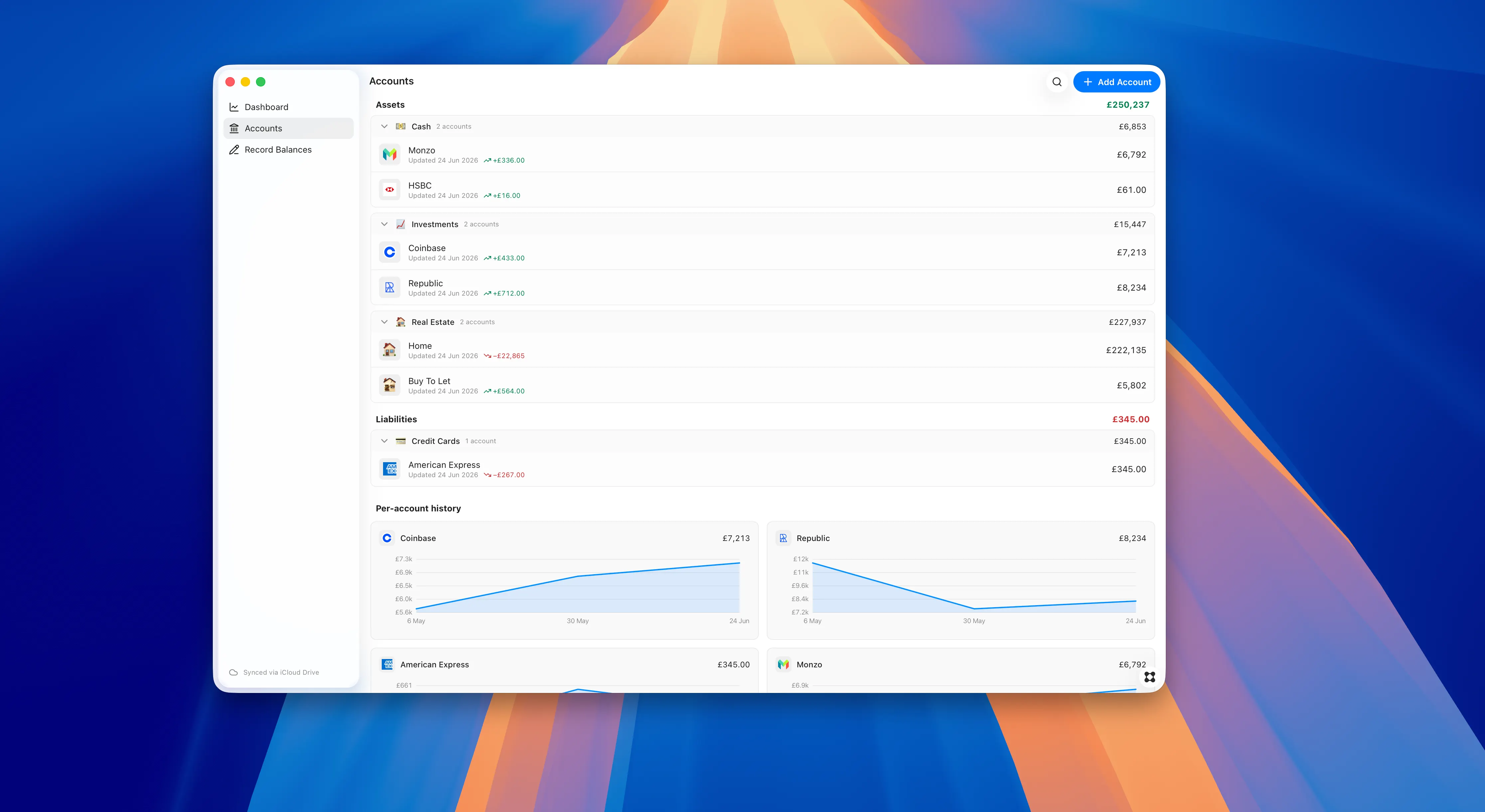
Task: Open the HSBC account row
Action: coord(762,190)
